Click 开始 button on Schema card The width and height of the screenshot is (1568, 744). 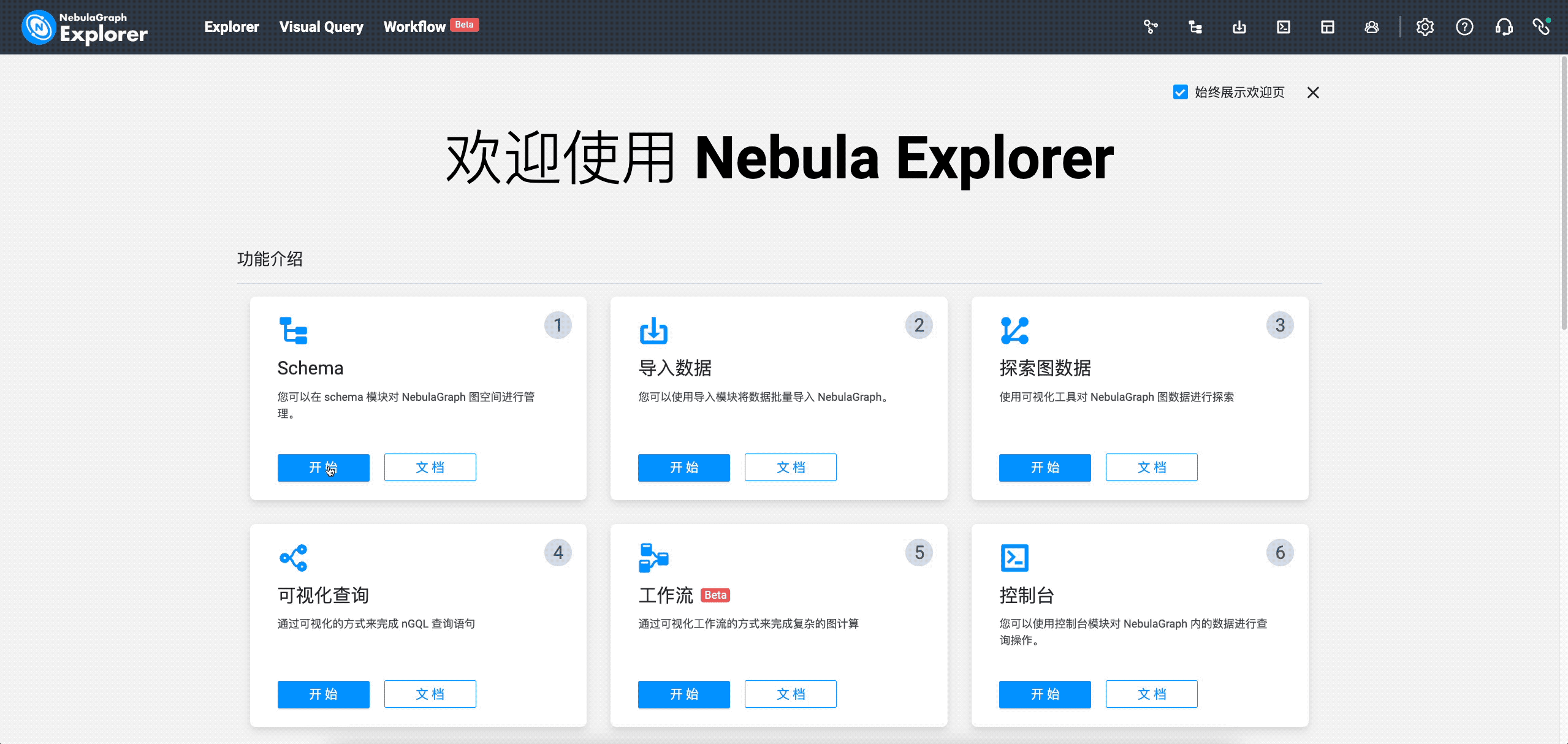tap(323, 468)
